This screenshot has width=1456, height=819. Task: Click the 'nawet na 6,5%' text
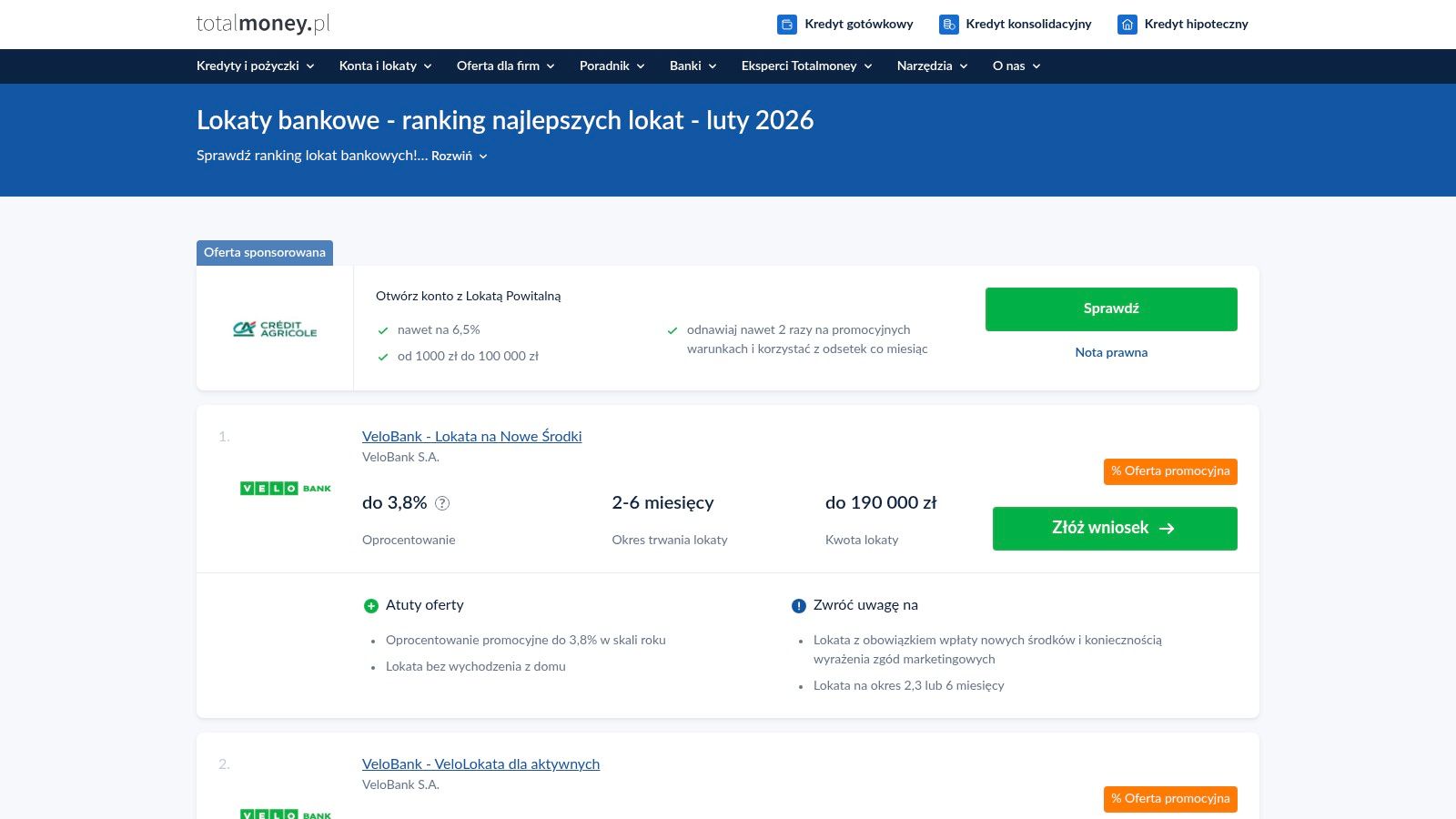tap(439, 330)
